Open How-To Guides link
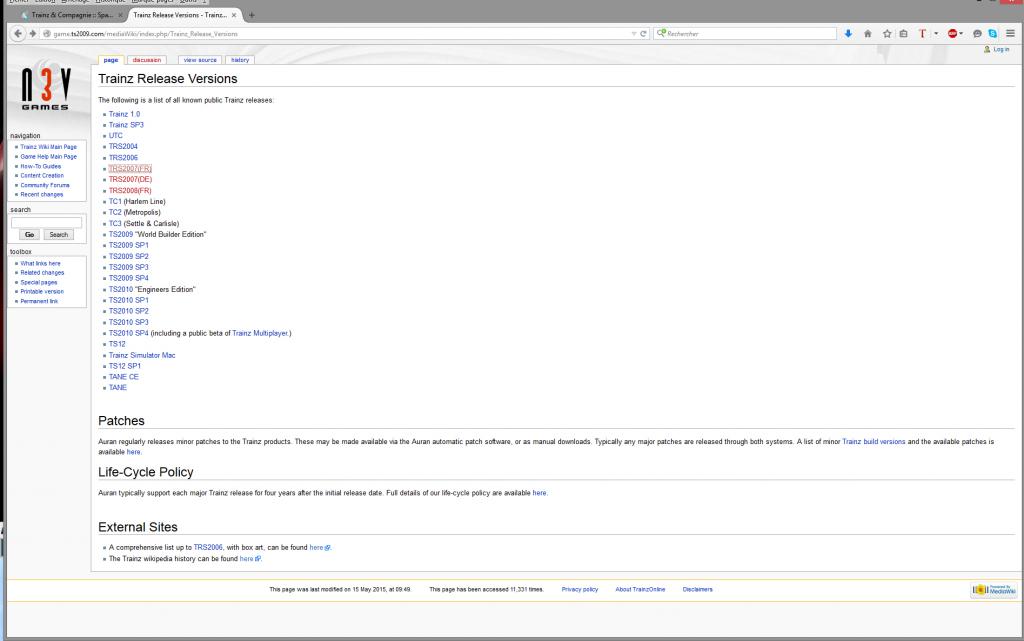This screenshot has width=1024, height=641. (x=40, y=166)
